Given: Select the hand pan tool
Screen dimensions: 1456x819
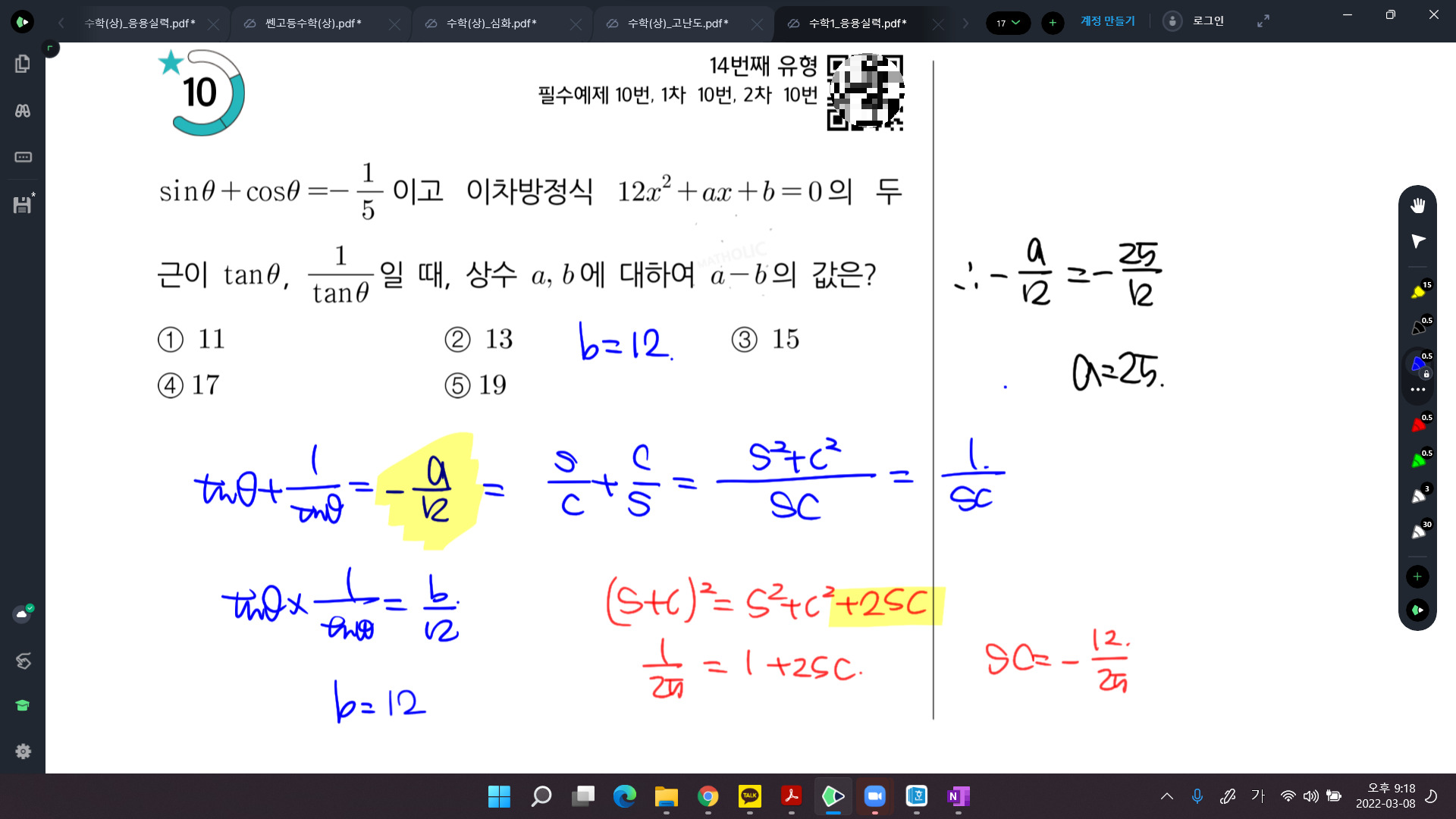Looking at the screenshot, I should click(1417, 206).
